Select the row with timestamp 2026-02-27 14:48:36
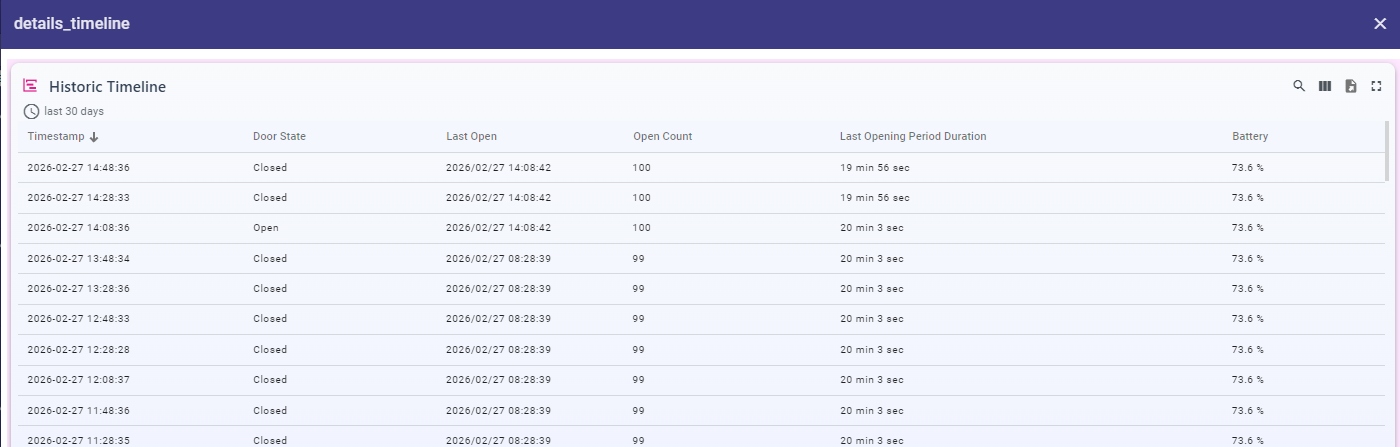This screenshot has height=447, width=1400. 78,167
